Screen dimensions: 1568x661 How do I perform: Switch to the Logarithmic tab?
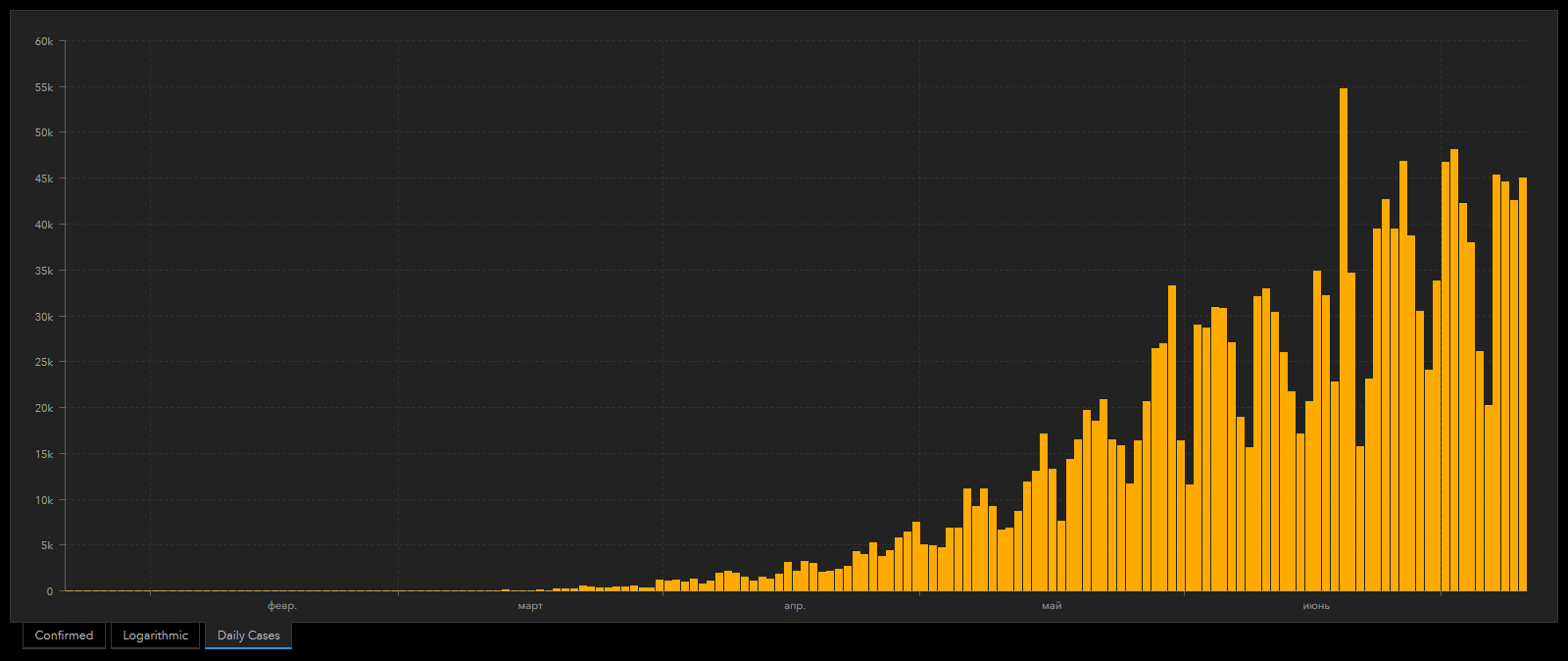coord(155,636)
